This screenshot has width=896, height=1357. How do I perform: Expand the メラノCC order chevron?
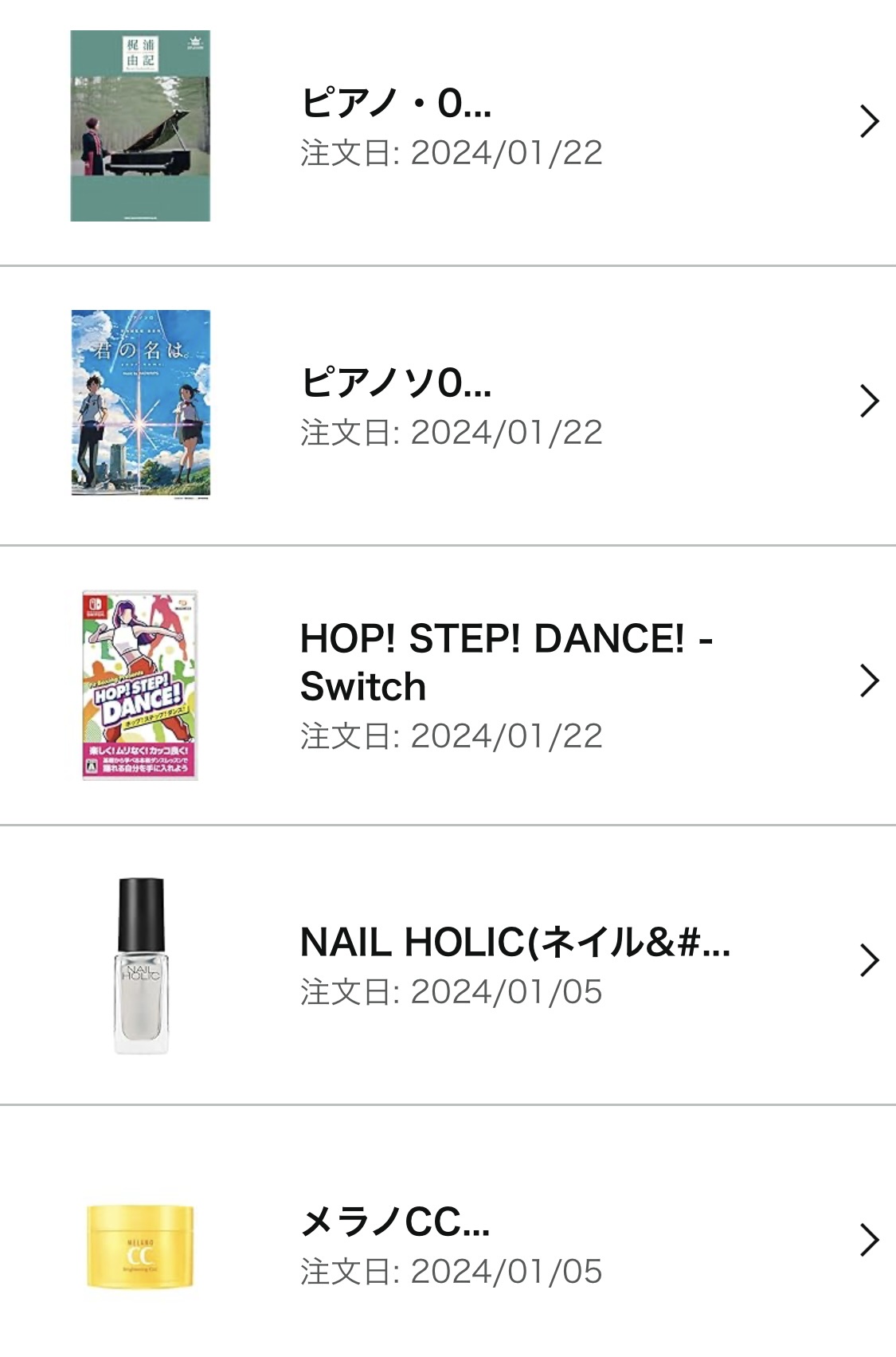[x=869, y=1240]
